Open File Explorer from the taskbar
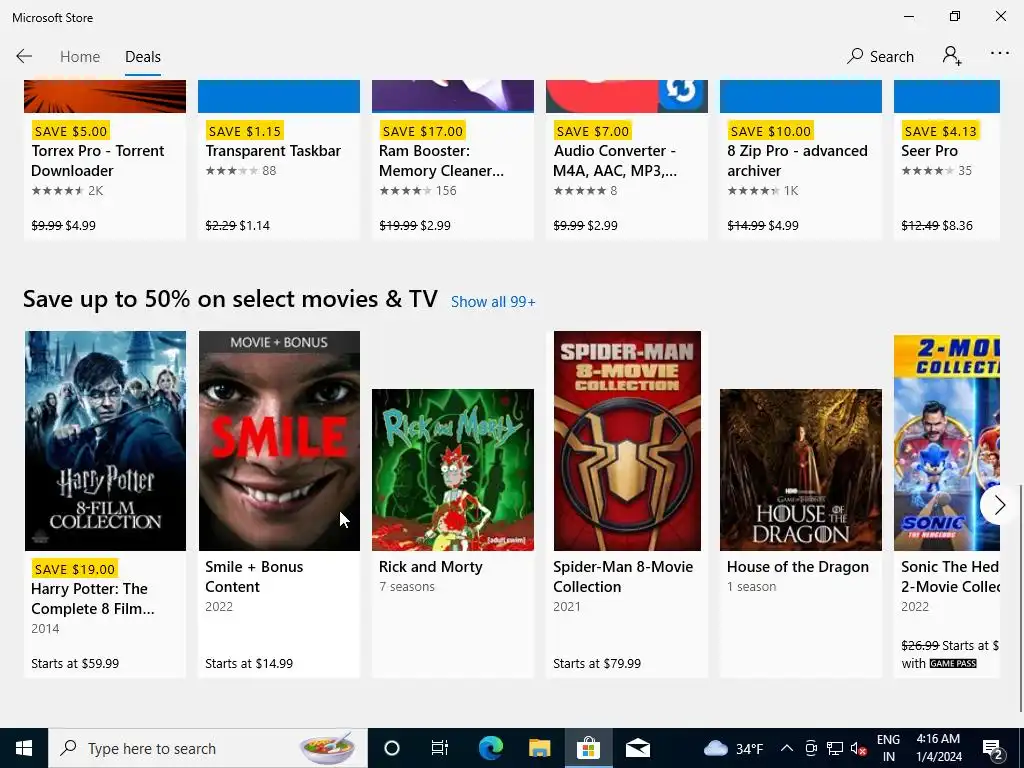1024x768 pixels. [x=539, y=748]
